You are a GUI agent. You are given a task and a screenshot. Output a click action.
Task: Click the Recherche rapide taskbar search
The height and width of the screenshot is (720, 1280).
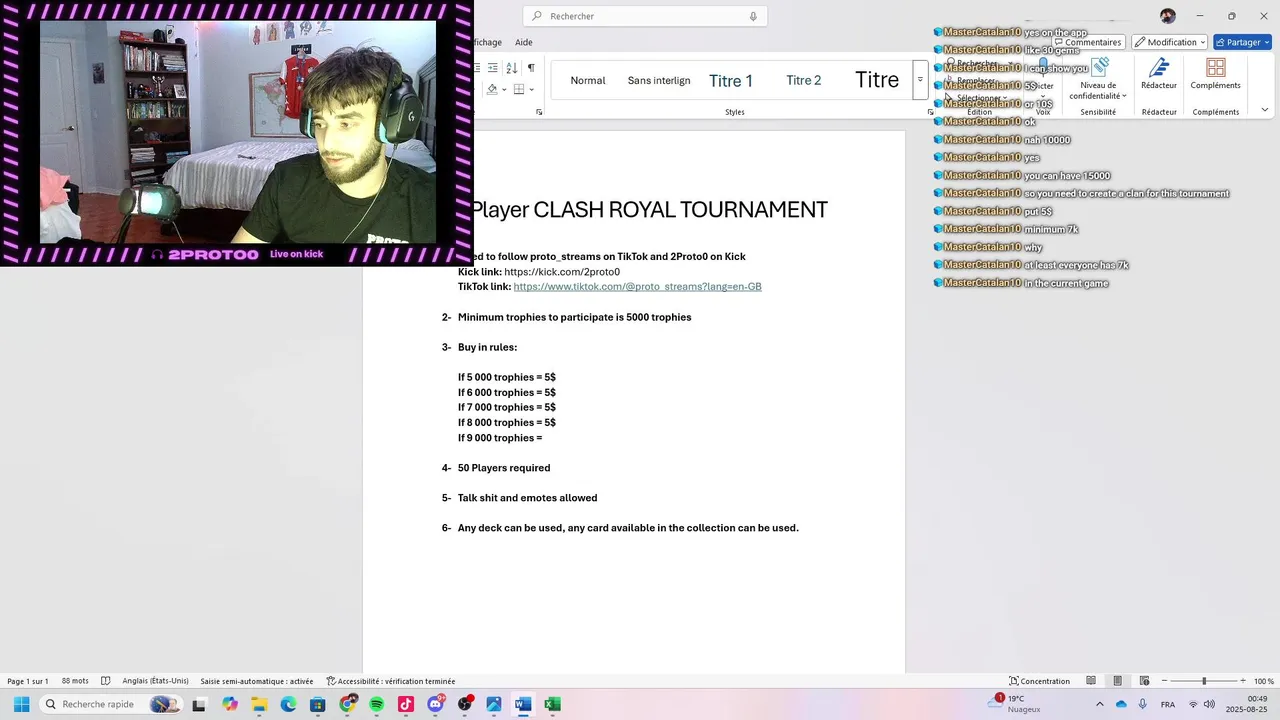[x=110, y=704]
